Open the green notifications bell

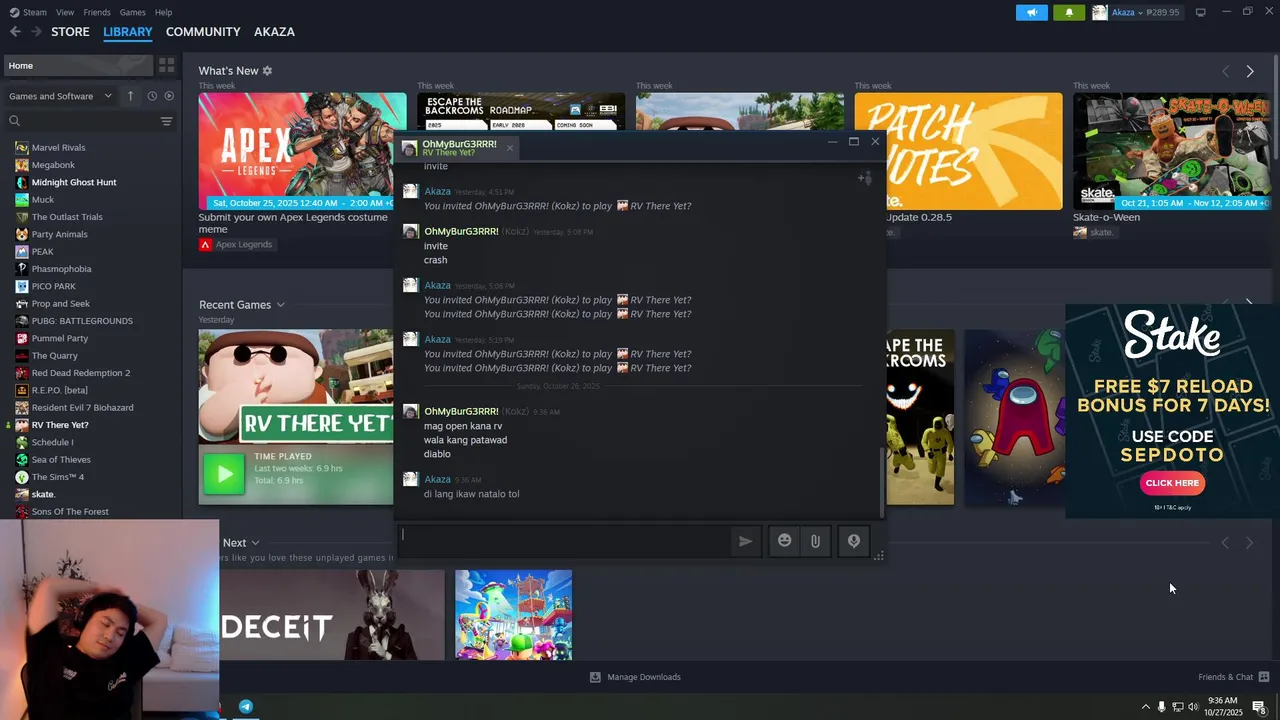click(1069, 12)
